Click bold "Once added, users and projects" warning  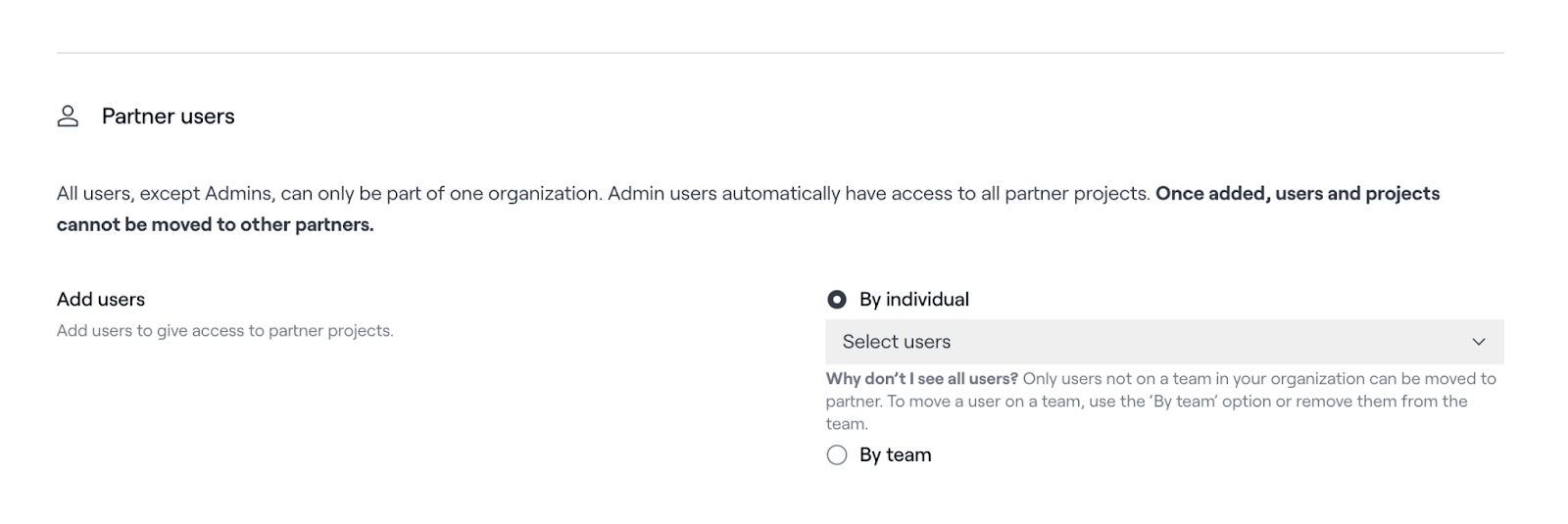[1297, 194]
